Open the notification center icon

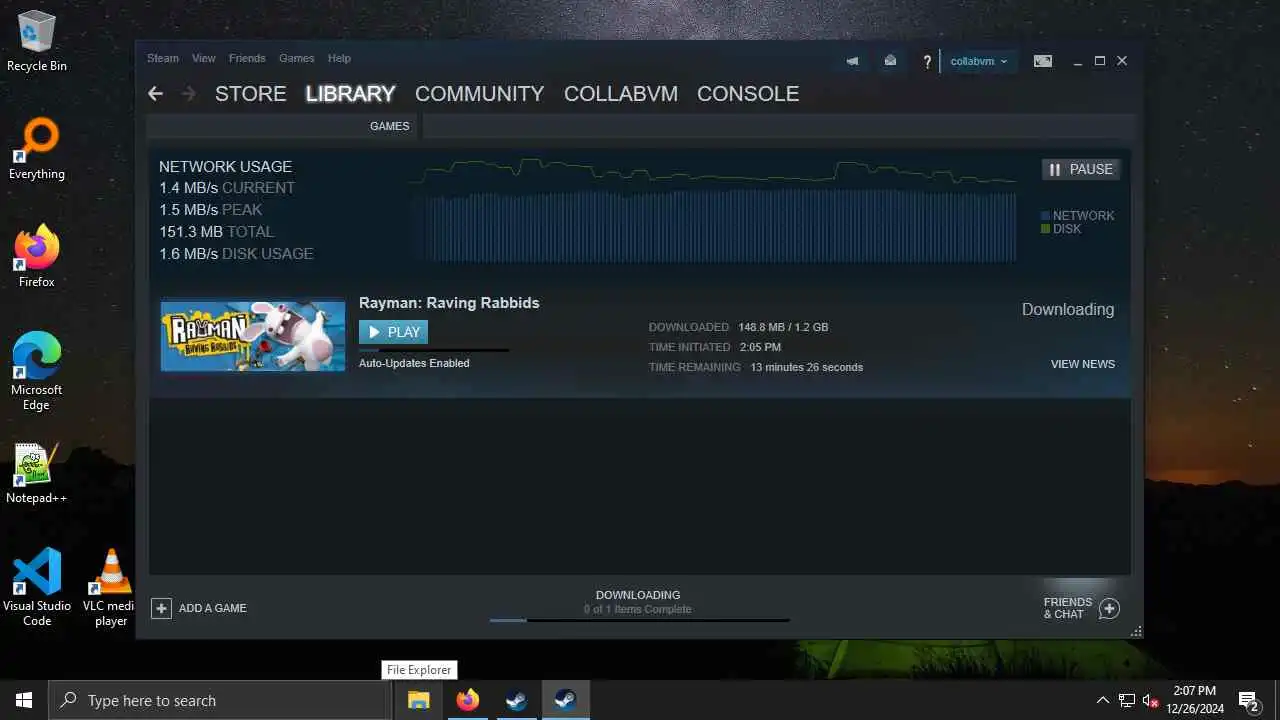pyautogui.click(x=1248, y=700)
